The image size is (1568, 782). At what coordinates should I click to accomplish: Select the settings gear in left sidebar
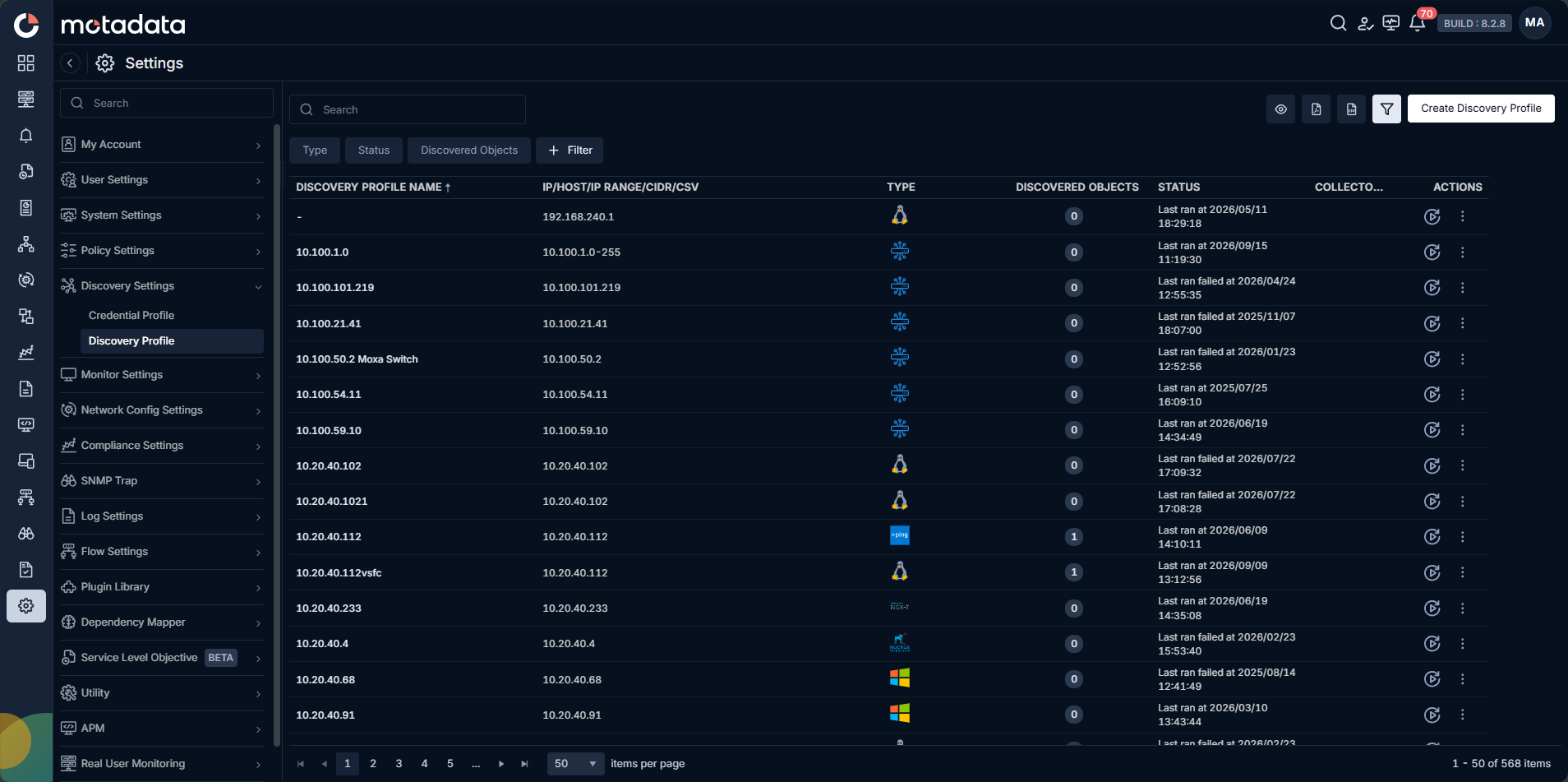pos(26,606)
